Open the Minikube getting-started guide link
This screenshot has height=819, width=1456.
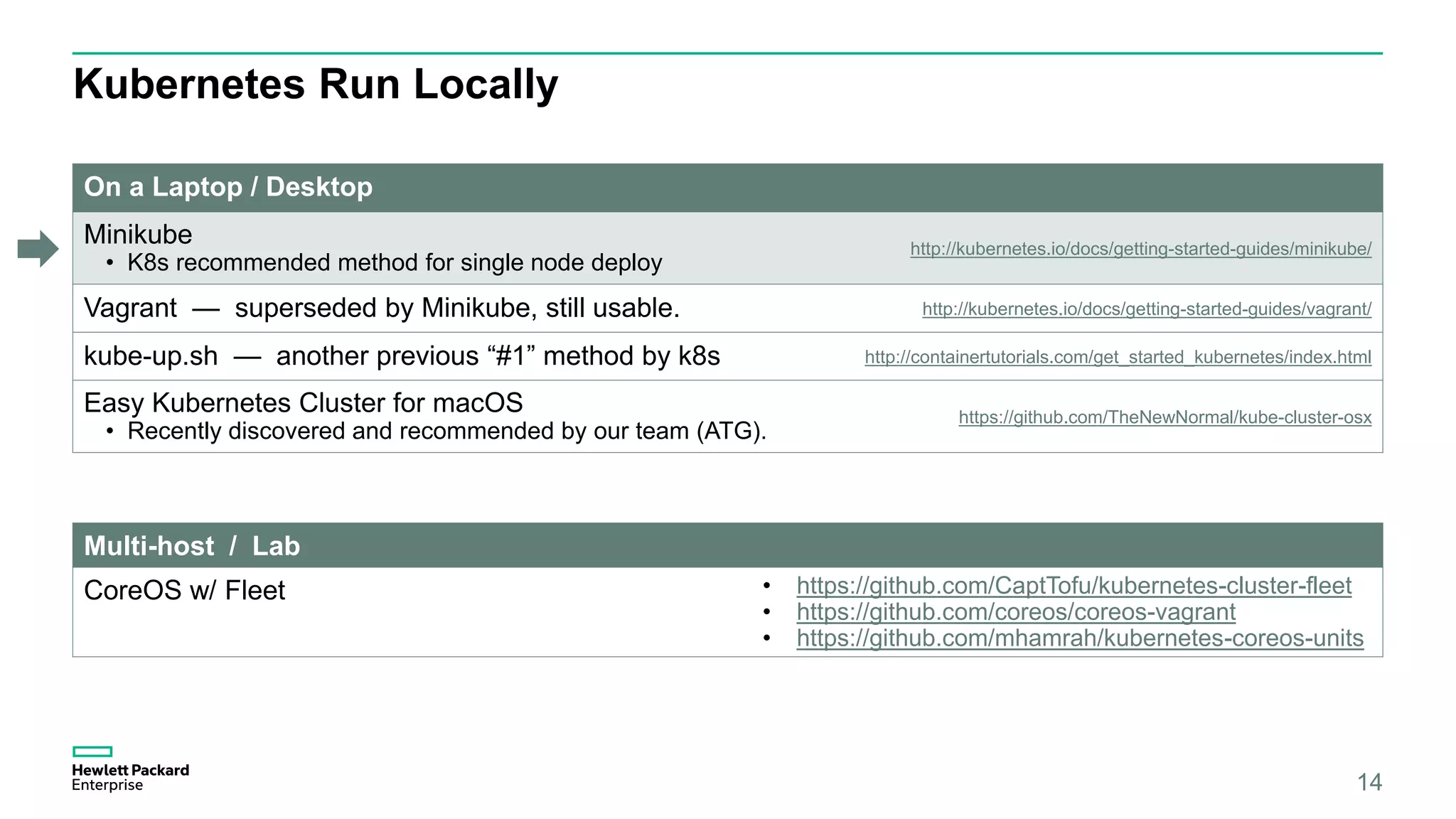tap(1140, 249)
